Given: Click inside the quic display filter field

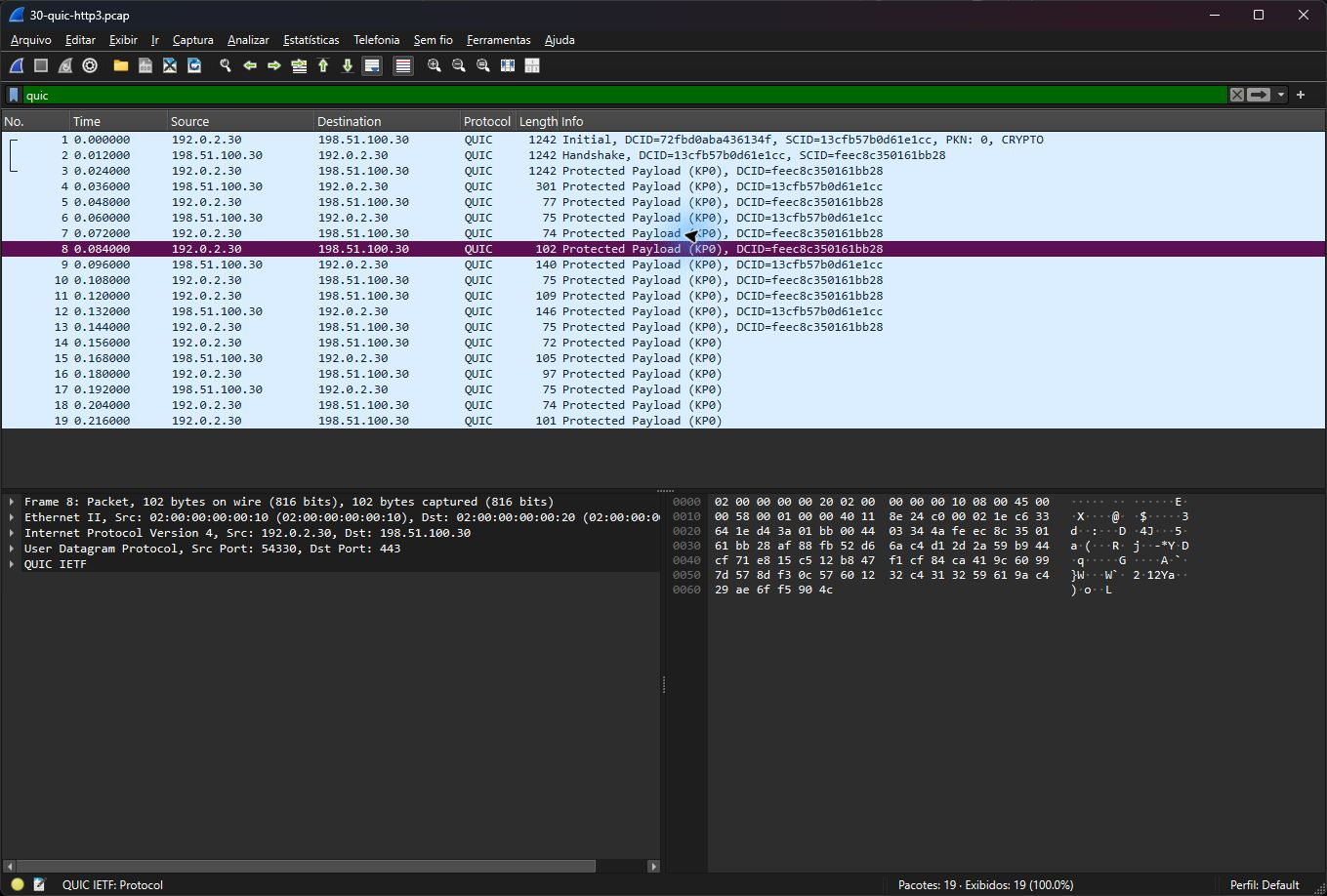Looking at the screenshot, I should click(625, 95).
